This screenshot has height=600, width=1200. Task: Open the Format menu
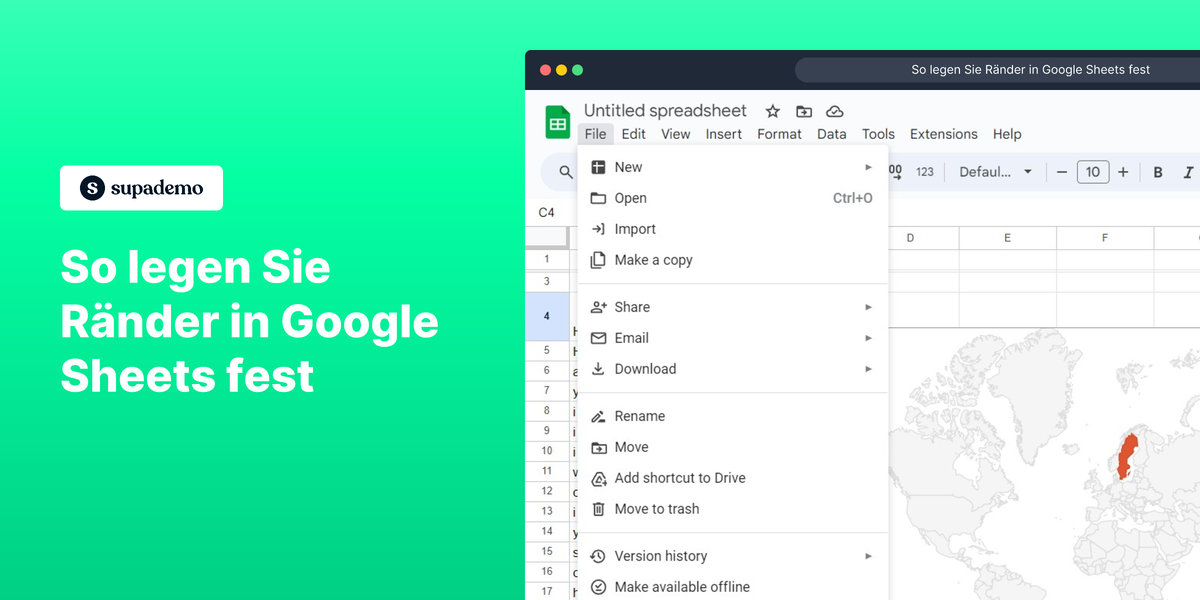click(779, 134)
